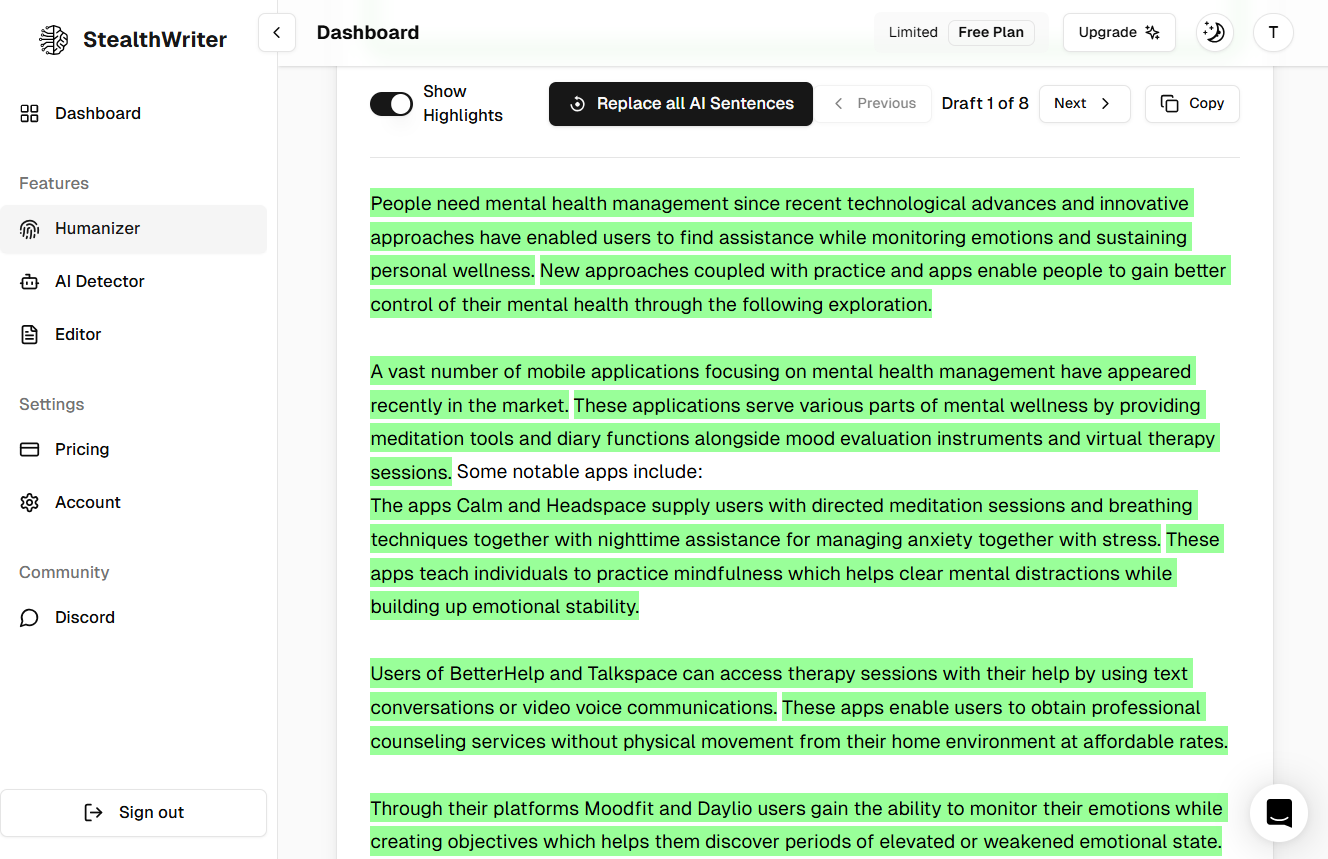The image size is (1328, 859).
Task: Click sentence starting 'New approaches coupled with practice'
Action: pyautogui.click(x=800, y=288)
